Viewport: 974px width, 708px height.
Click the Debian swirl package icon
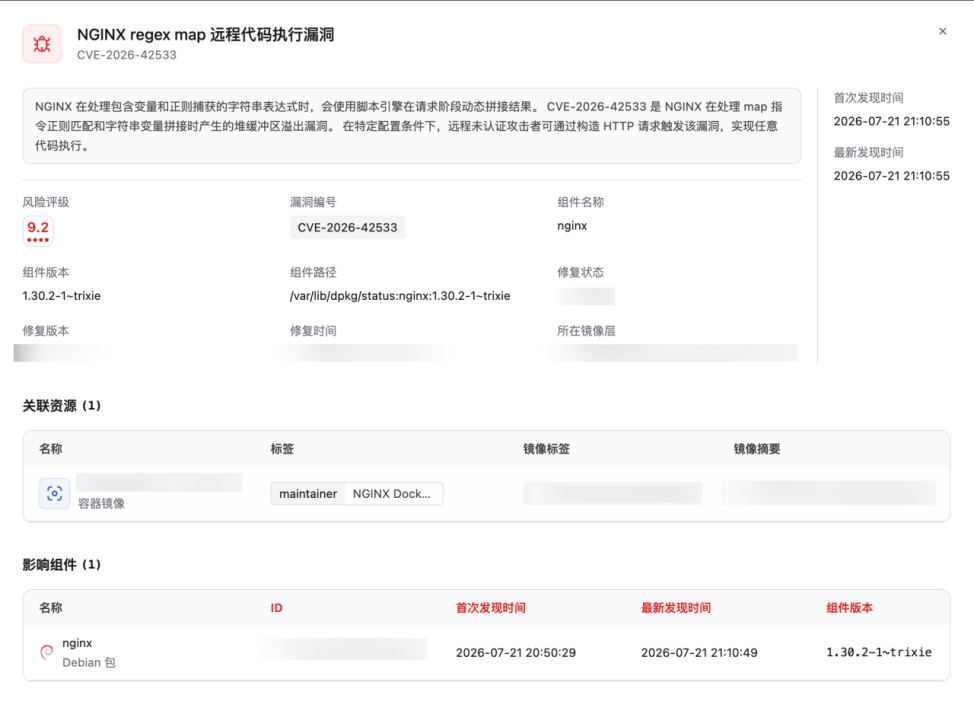(x=47, y=652)
